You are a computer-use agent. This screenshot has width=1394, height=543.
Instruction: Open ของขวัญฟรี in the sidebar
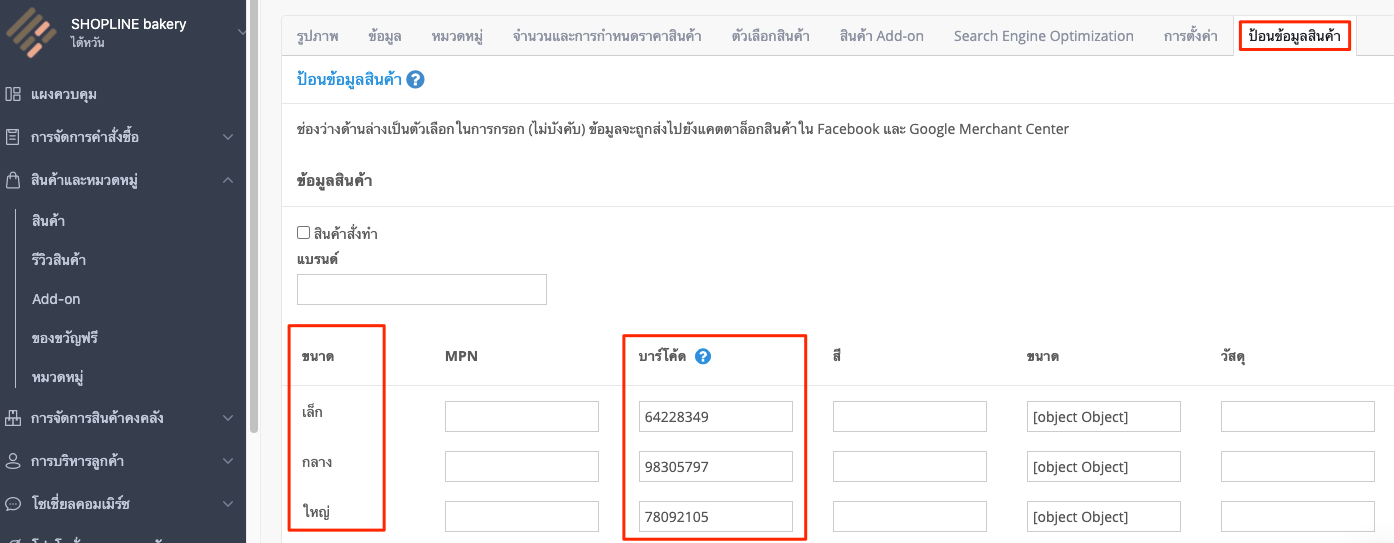(x=65, y=338)
